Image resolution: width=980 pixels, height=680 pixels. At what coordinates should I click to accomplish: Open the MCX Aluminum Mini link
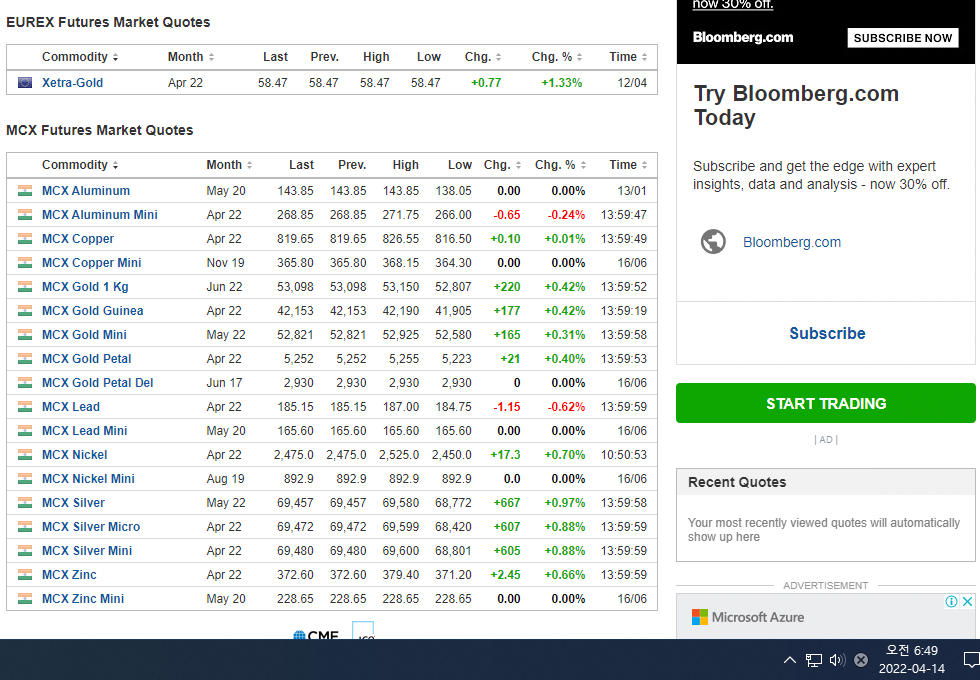tap(100, 214)
